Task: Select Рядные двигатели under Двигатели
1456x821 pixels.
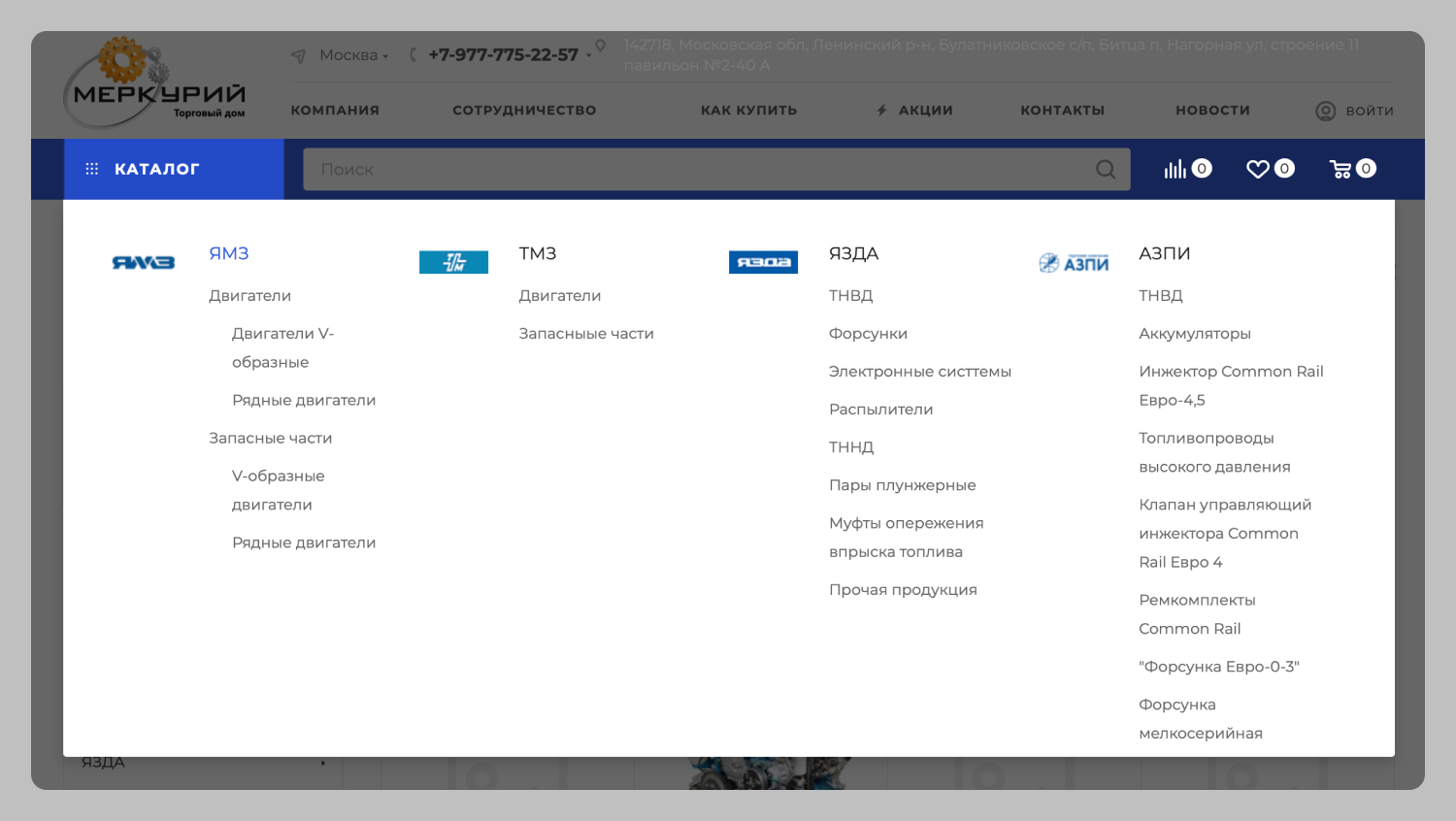Action: click(x=304, y=400)
